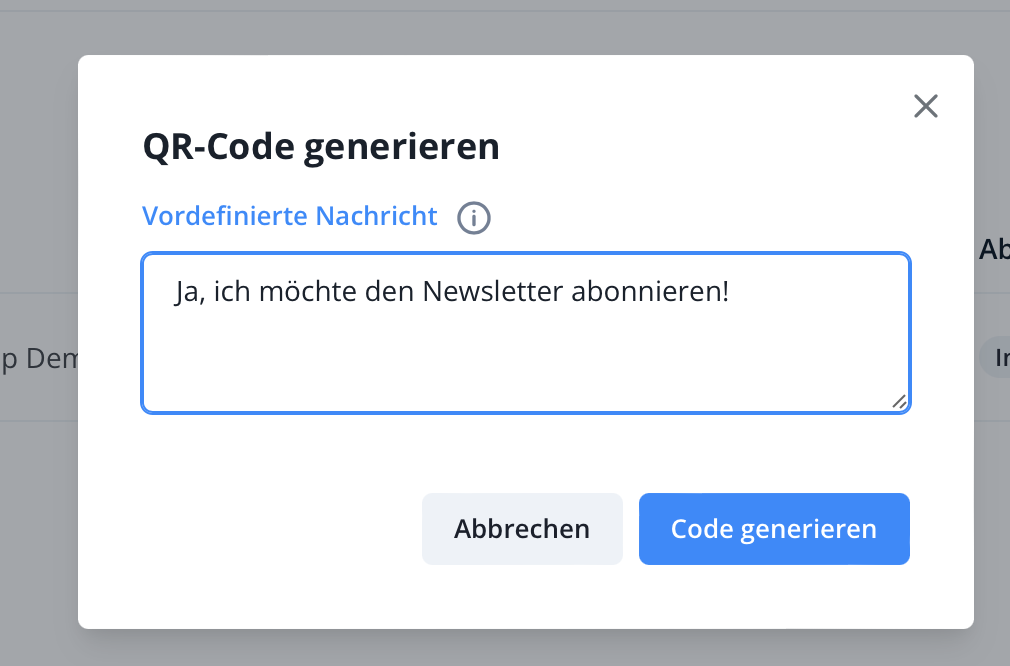Click the QR-Code generieren dialog title

pos(321,148)
